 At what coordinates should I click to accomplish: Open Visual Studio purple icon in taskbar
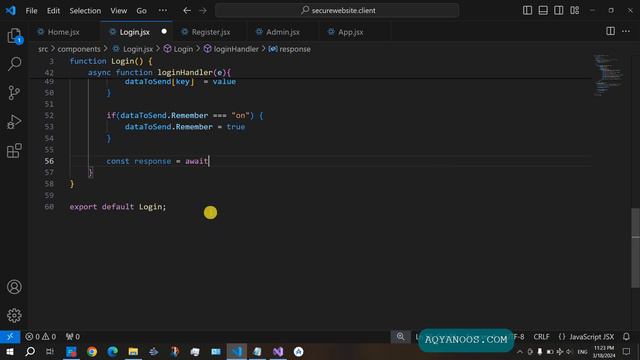(278, 351)
